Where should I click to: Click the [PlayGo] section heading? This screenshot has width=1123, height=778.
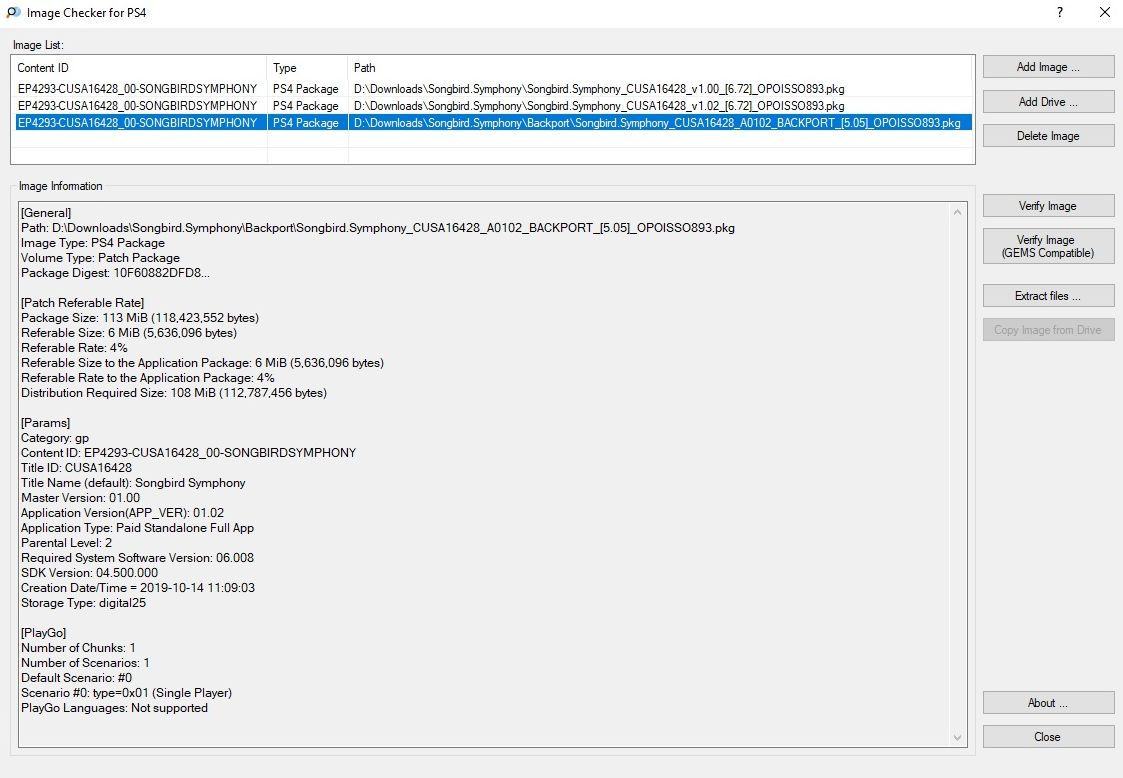pyautogui.click(x=43, y=634)
